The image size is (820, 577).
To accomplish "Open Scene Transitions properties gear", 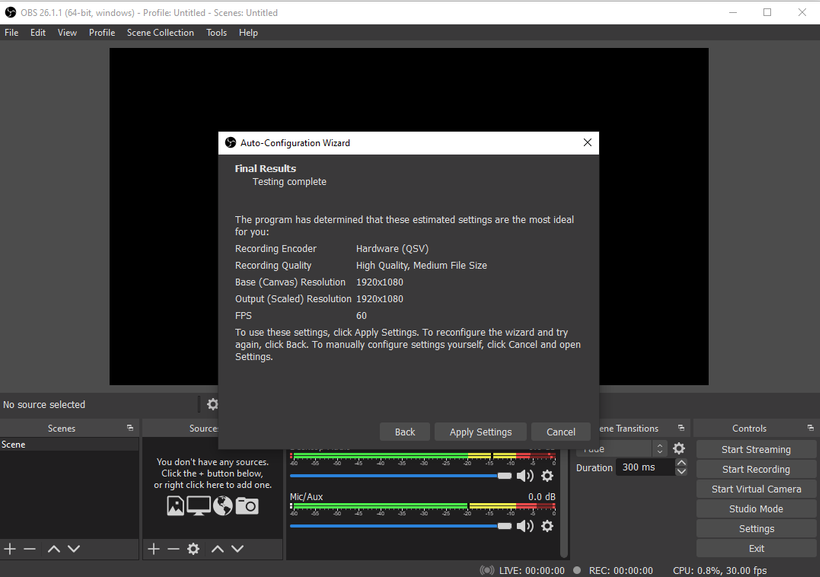I will point(678,448).
